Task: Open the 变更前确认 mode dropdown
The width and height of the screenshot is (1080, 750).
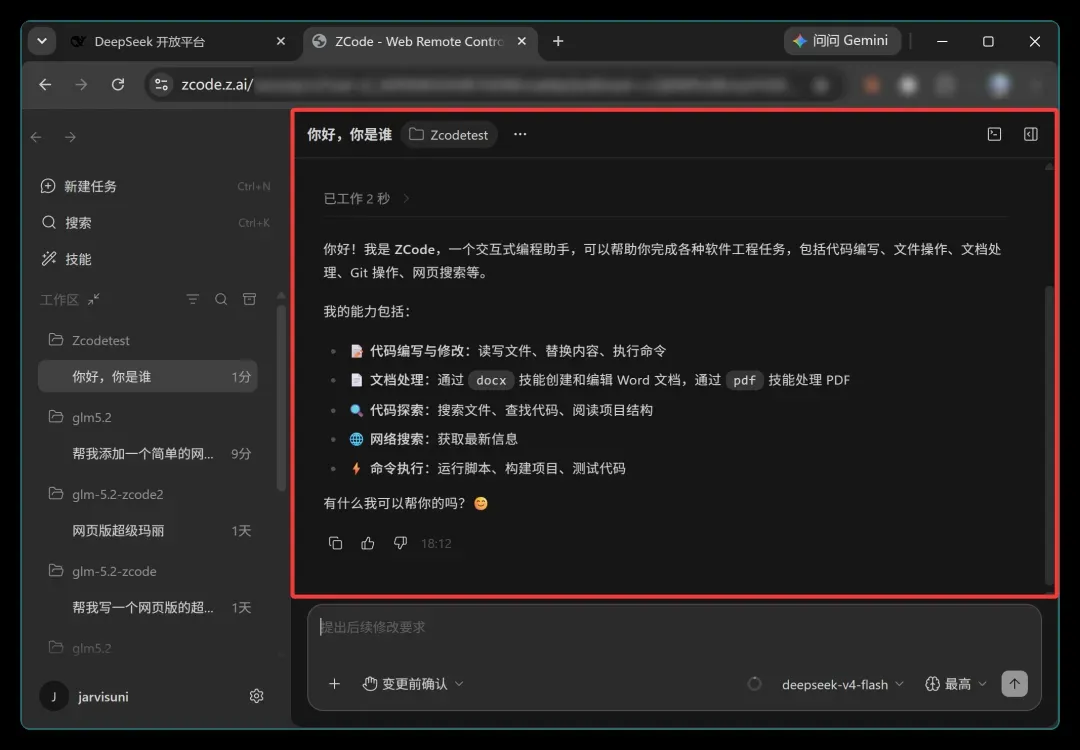Action: 413,684
